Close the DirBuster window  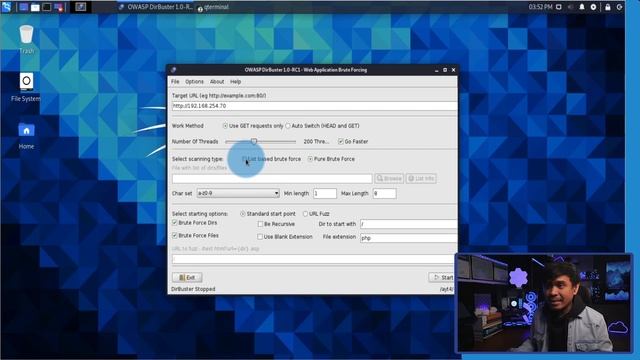[x=453, y=70]
